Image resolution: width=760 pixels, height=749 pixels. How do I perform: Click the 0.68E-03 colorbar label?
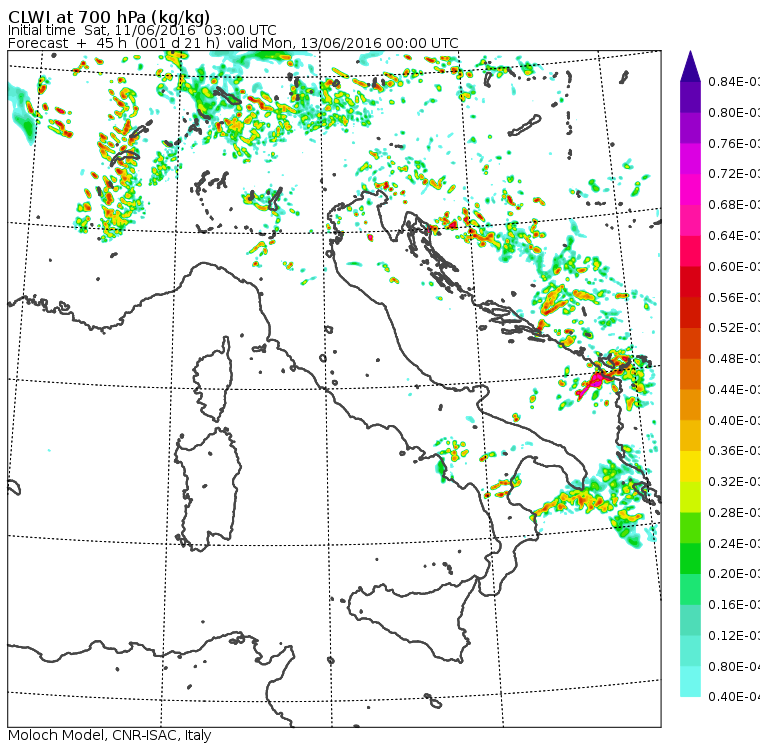(734, 205)
